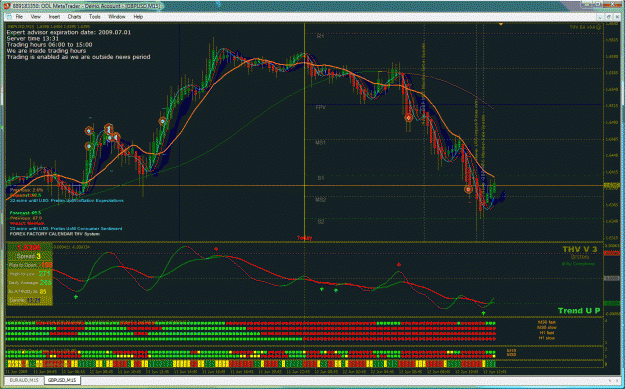Click the 'M30 slow' trend row label
The image size is (625, 389).
click(x=546, y=327)
